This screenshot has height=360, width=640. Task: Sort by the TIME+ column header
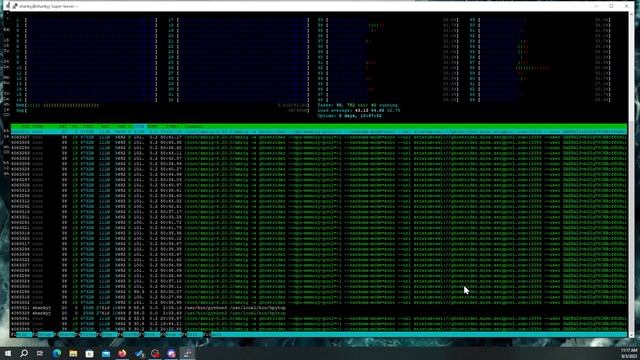pos(171,127)
